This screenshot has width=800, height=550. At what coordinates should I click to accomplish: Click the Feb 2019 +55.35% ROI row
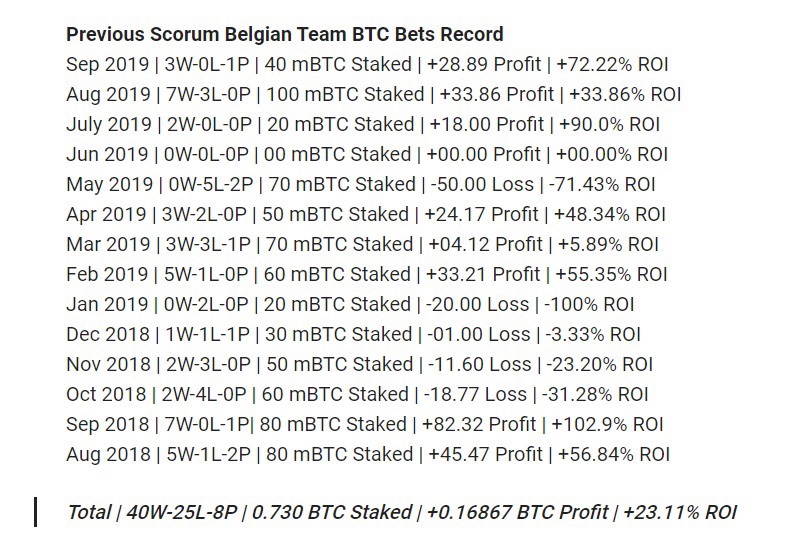coord(367,275)
